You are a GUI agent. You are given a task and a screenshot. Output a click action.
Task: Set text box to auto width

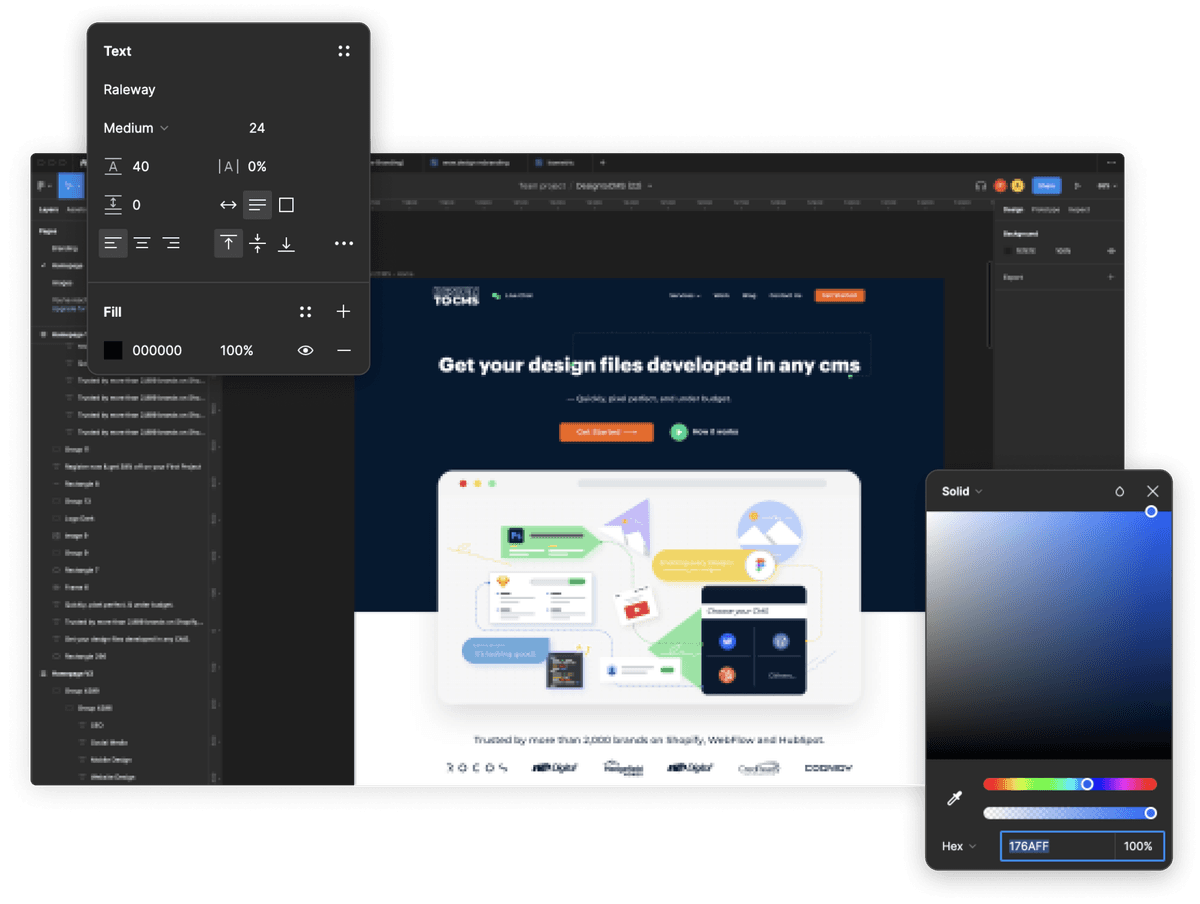coord(228,205)
